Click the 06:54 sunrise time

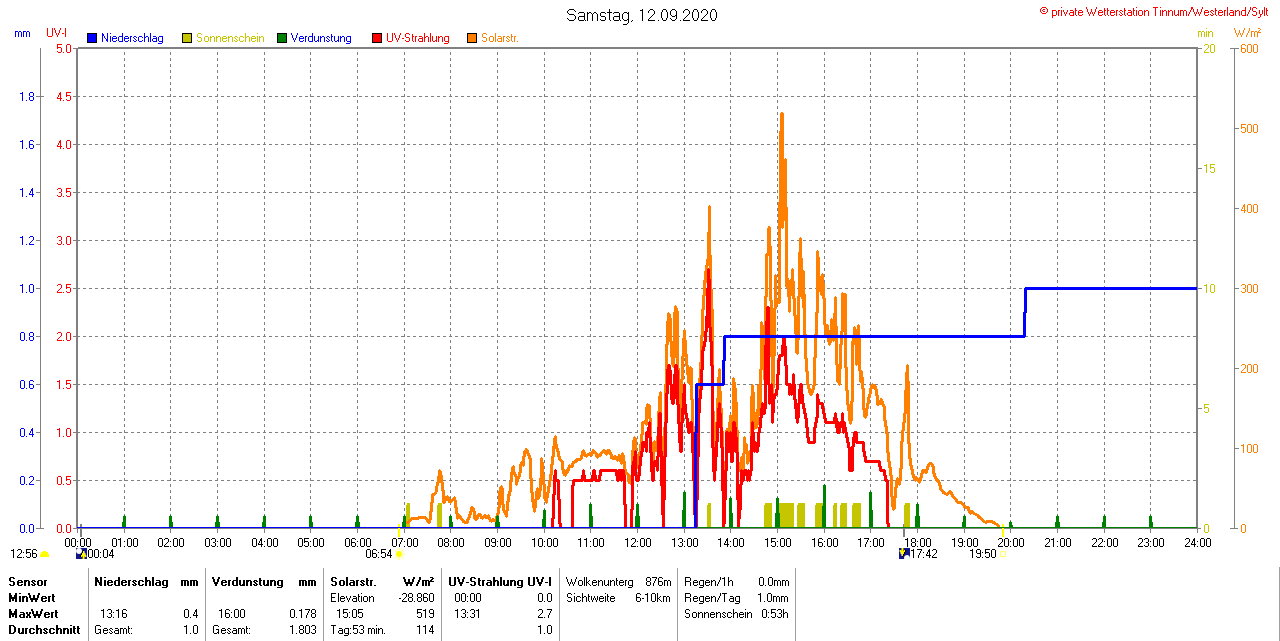[378, 553]
